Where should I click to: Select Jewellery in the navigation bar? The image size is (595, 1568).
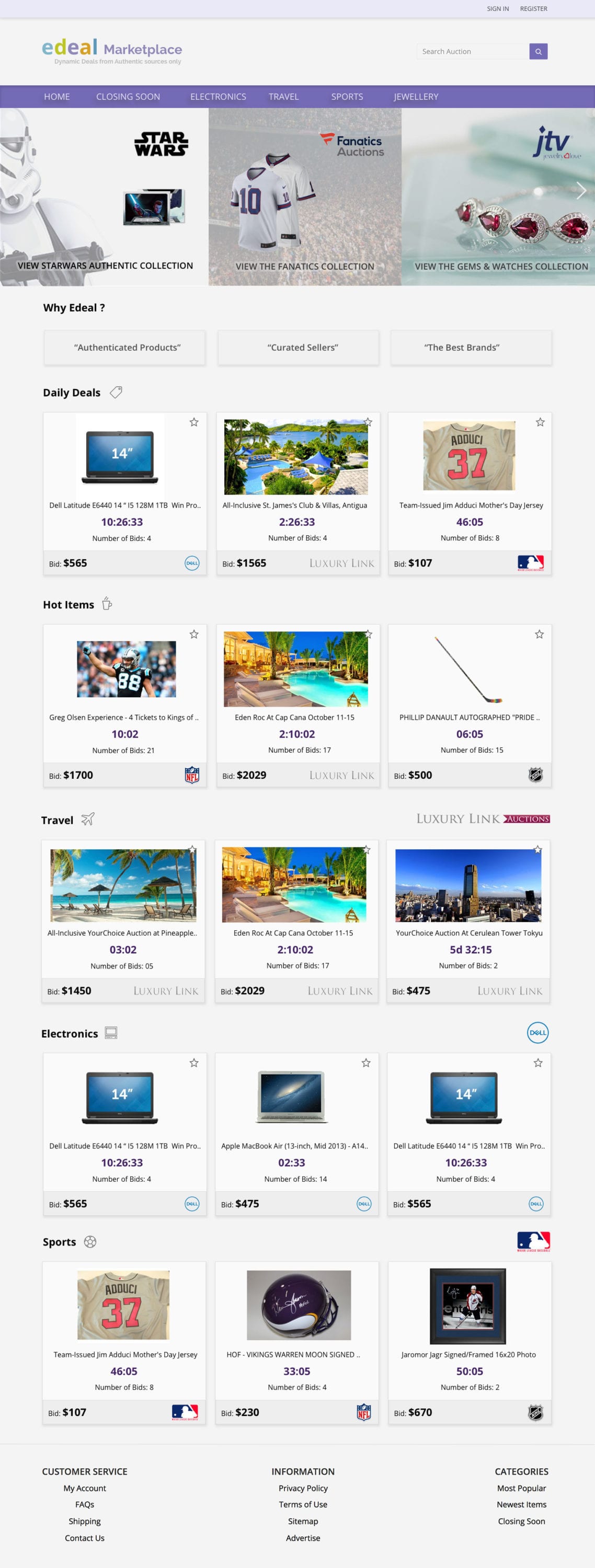click(416, 97)
